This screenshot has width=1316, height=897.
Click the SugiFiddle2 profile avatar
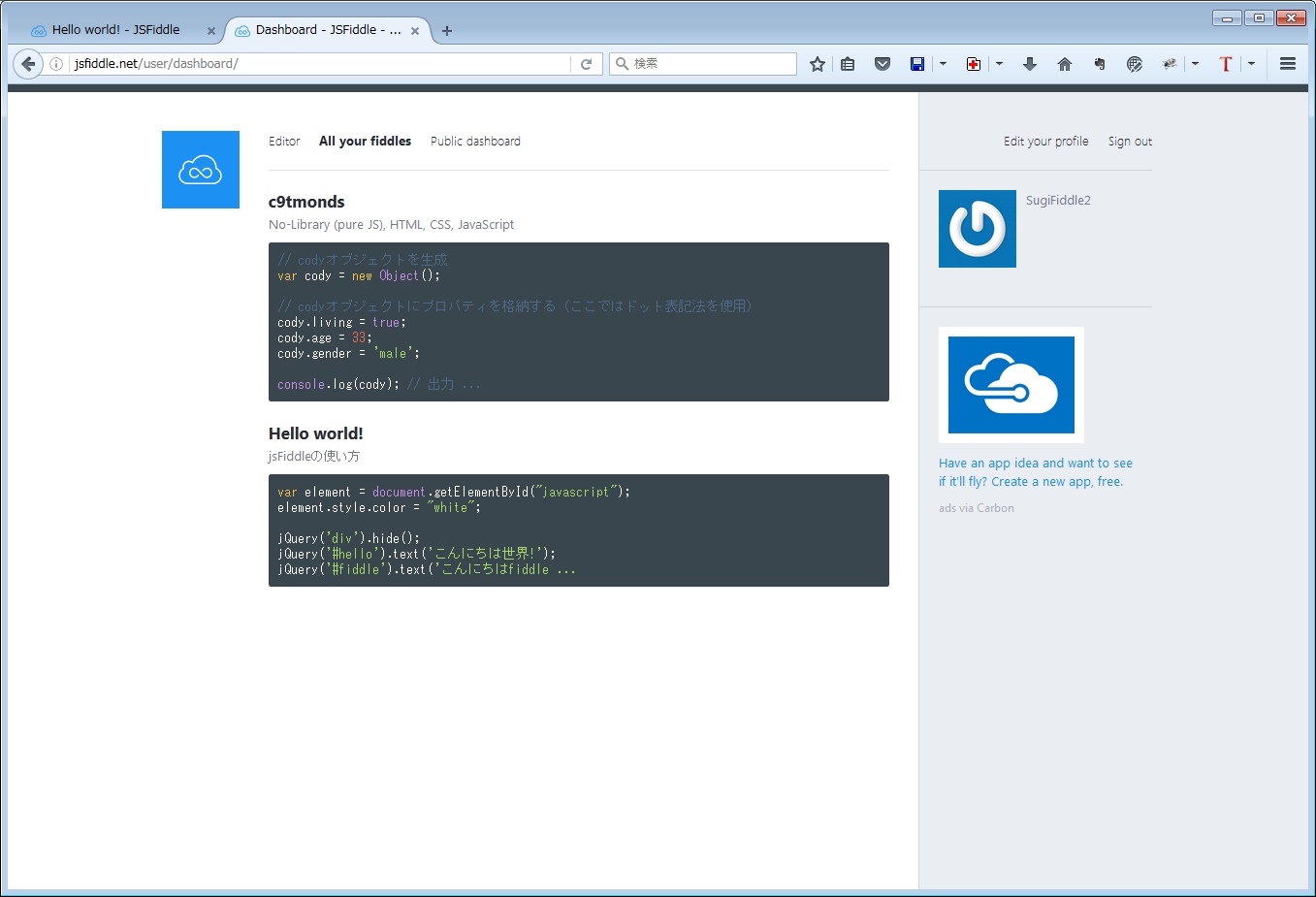[x=977, y=229]
